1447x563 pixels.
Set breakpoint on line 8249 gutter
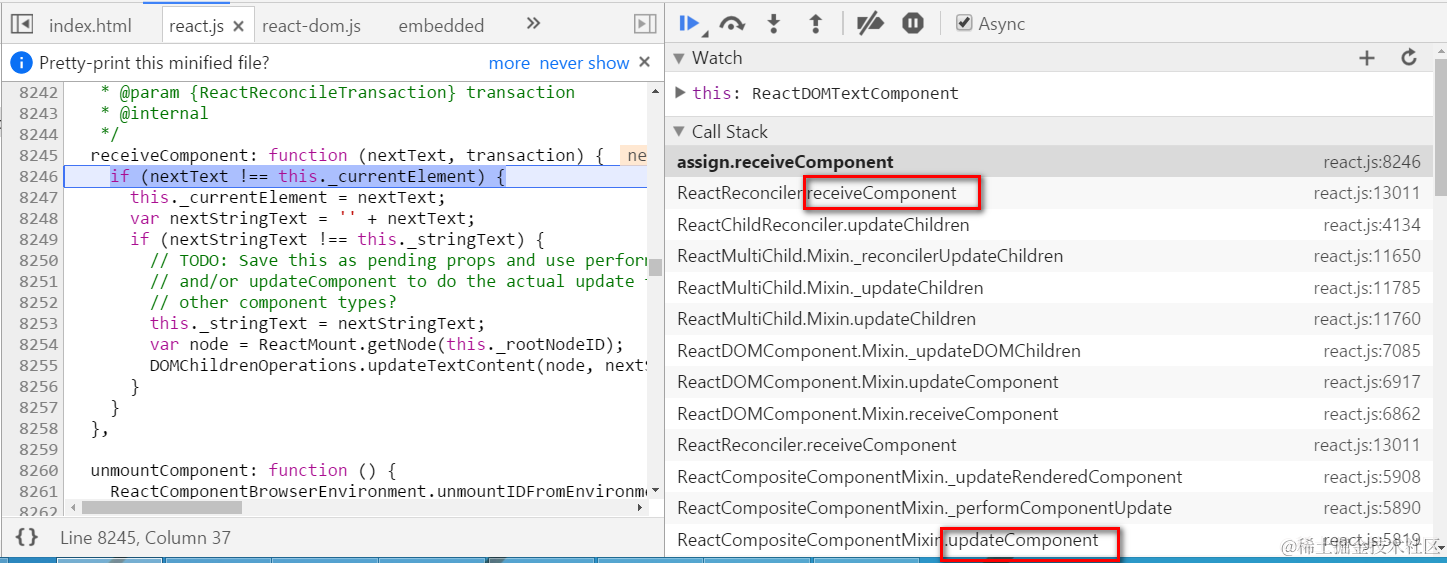click(37, 239)
